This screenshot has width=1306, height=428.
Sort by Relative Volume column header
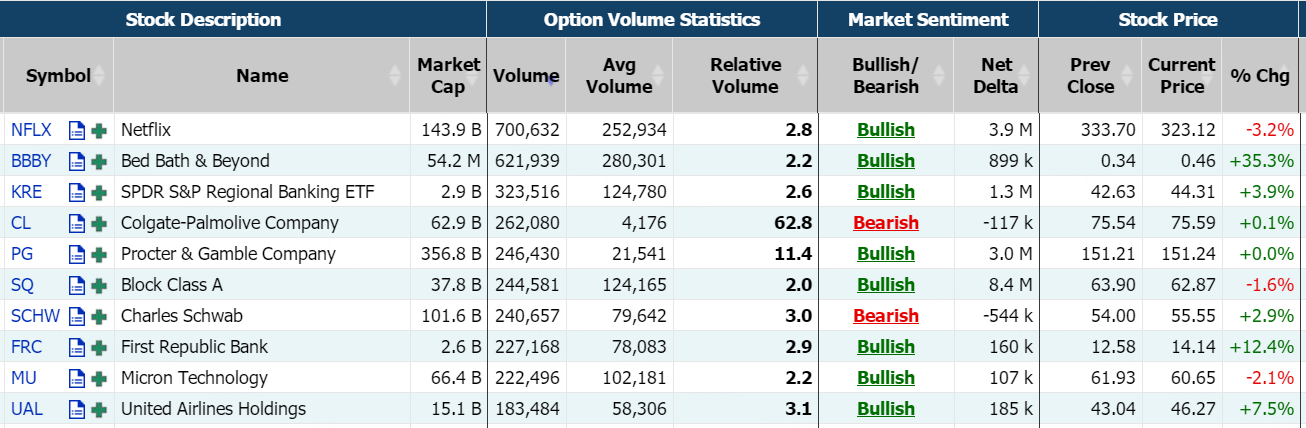pyautogui.click(x=745, y=76)
